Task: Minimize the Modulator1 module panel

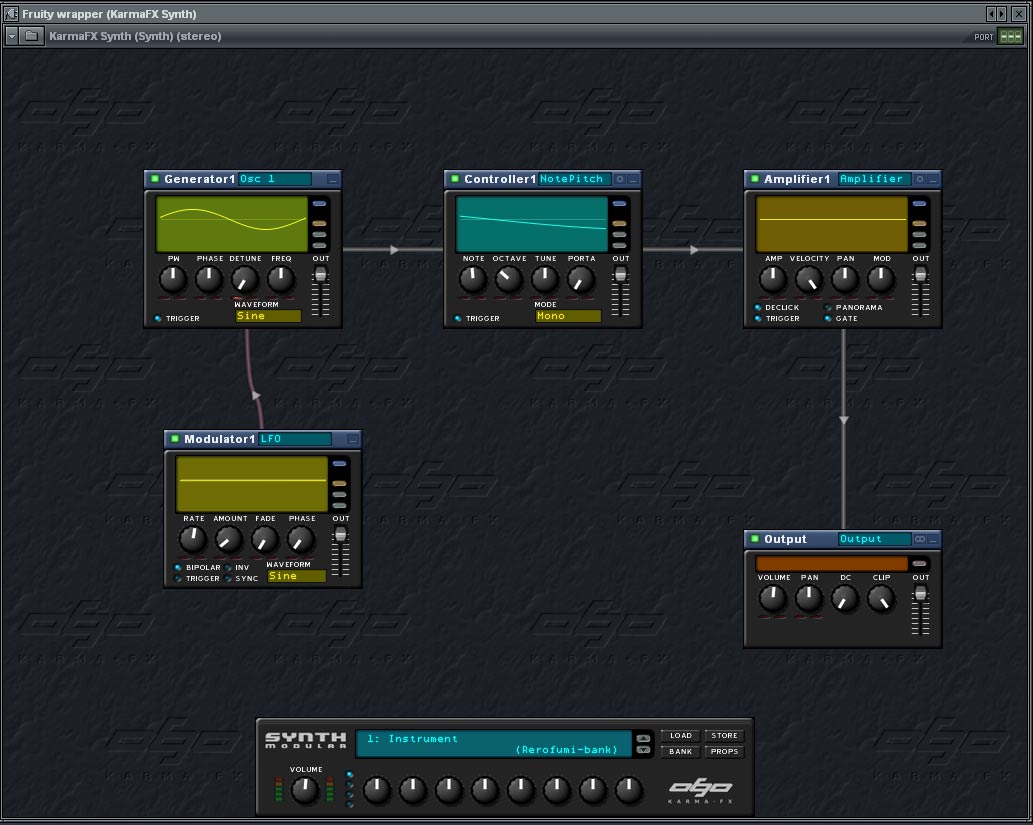Action: pos(352,439)
